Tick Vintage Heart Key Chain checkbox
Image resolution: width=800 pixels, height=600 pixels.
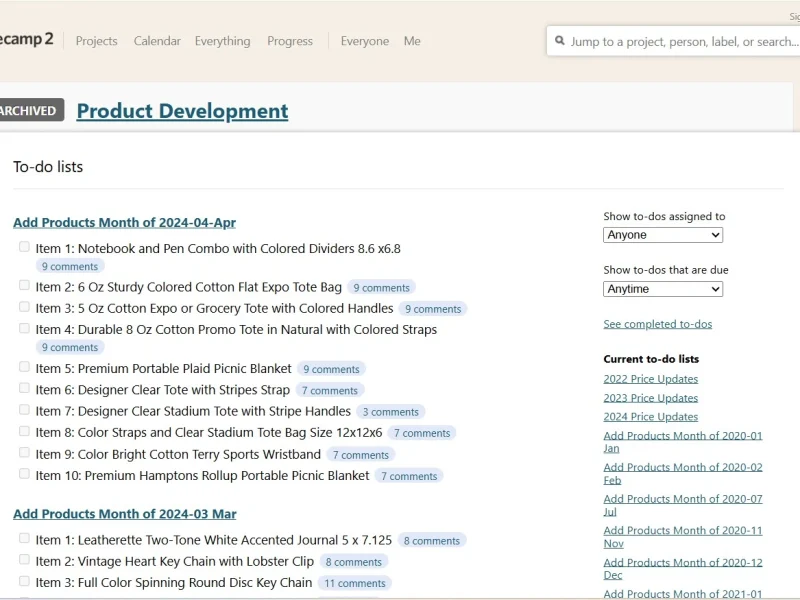point(24,560)
